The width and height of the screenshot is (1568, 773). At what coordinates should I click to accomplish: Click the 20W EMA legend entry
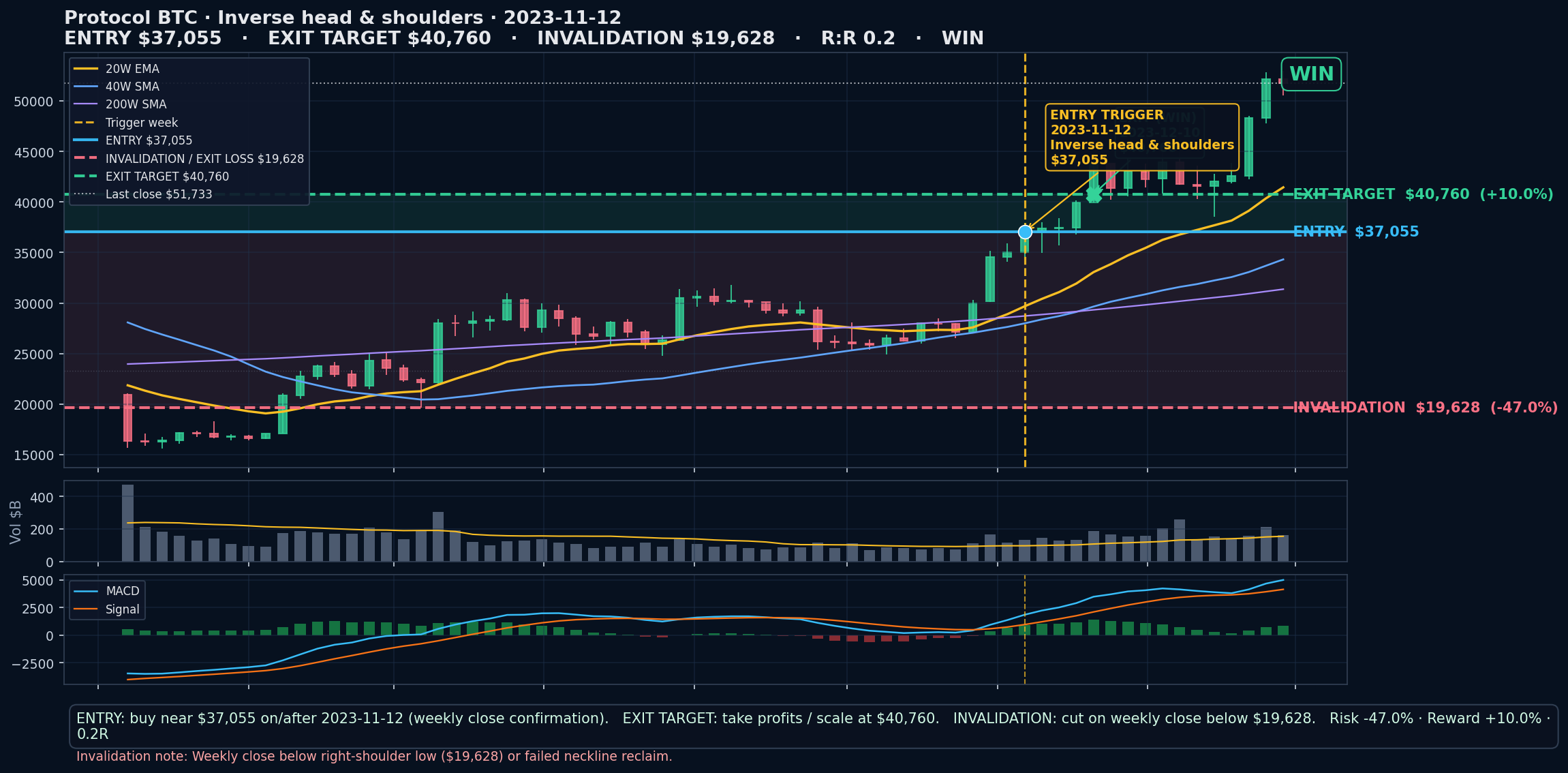click(x=117, y=69)
